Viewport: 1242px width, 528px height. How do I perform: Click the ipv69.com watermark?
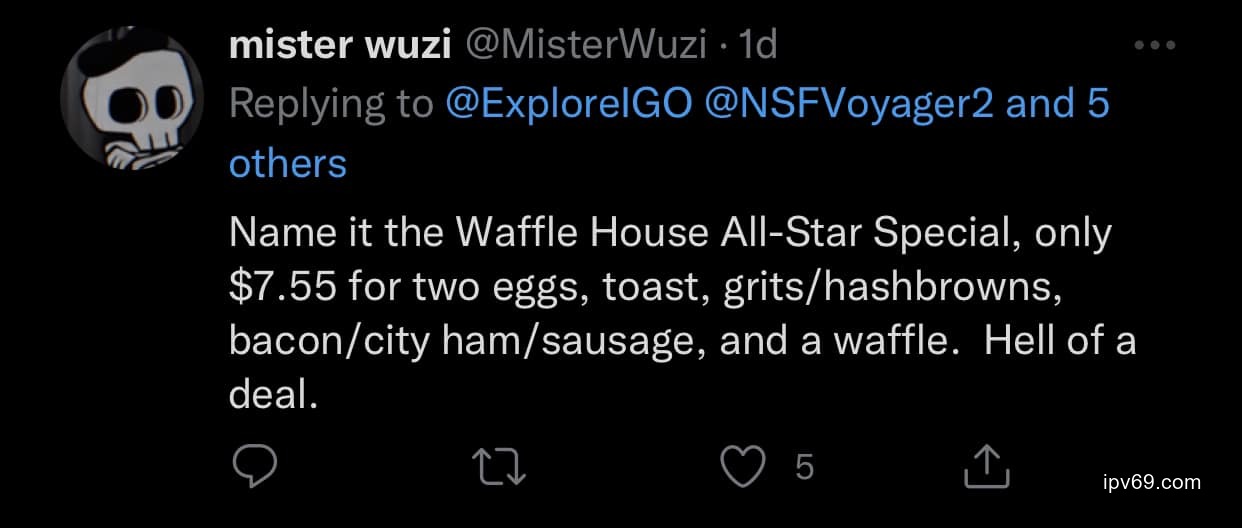pyautogui.click(x=1149, y=483)
